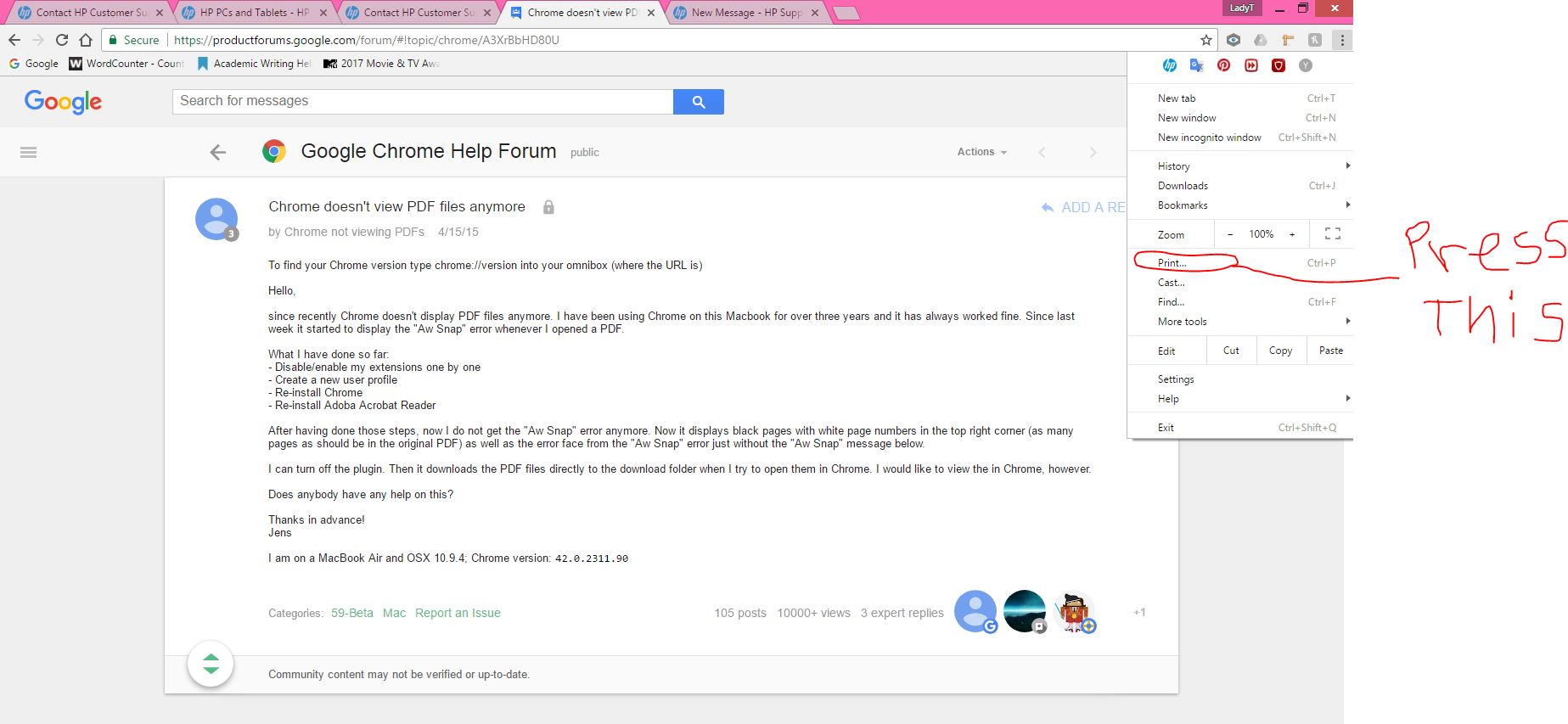Screen dimensions: 1568x724
Task: Open the dark landscape expert avatar
Action: 1025,612
